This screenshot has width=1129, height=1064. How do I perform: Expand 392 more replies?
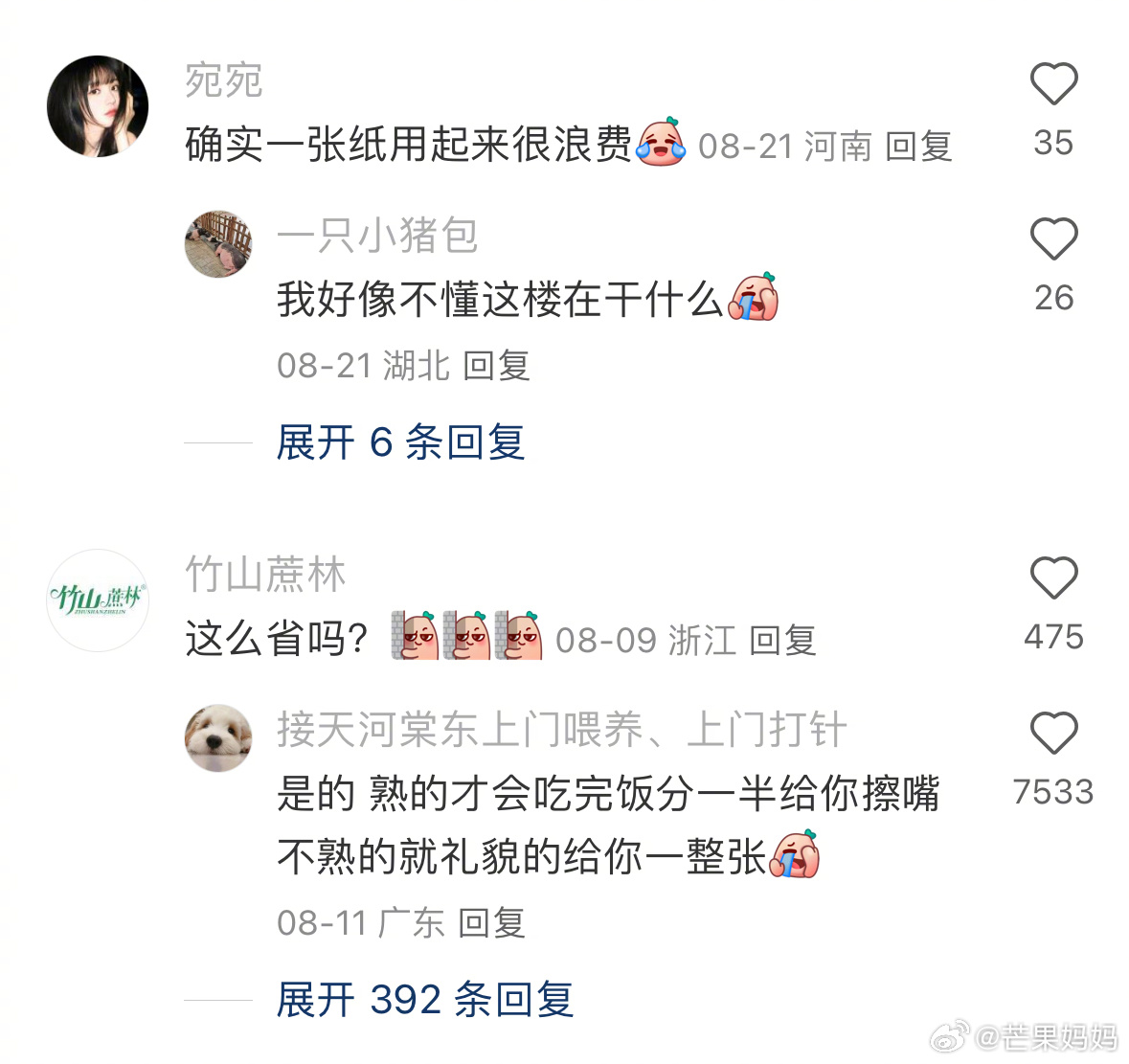[x=425, y=999]
